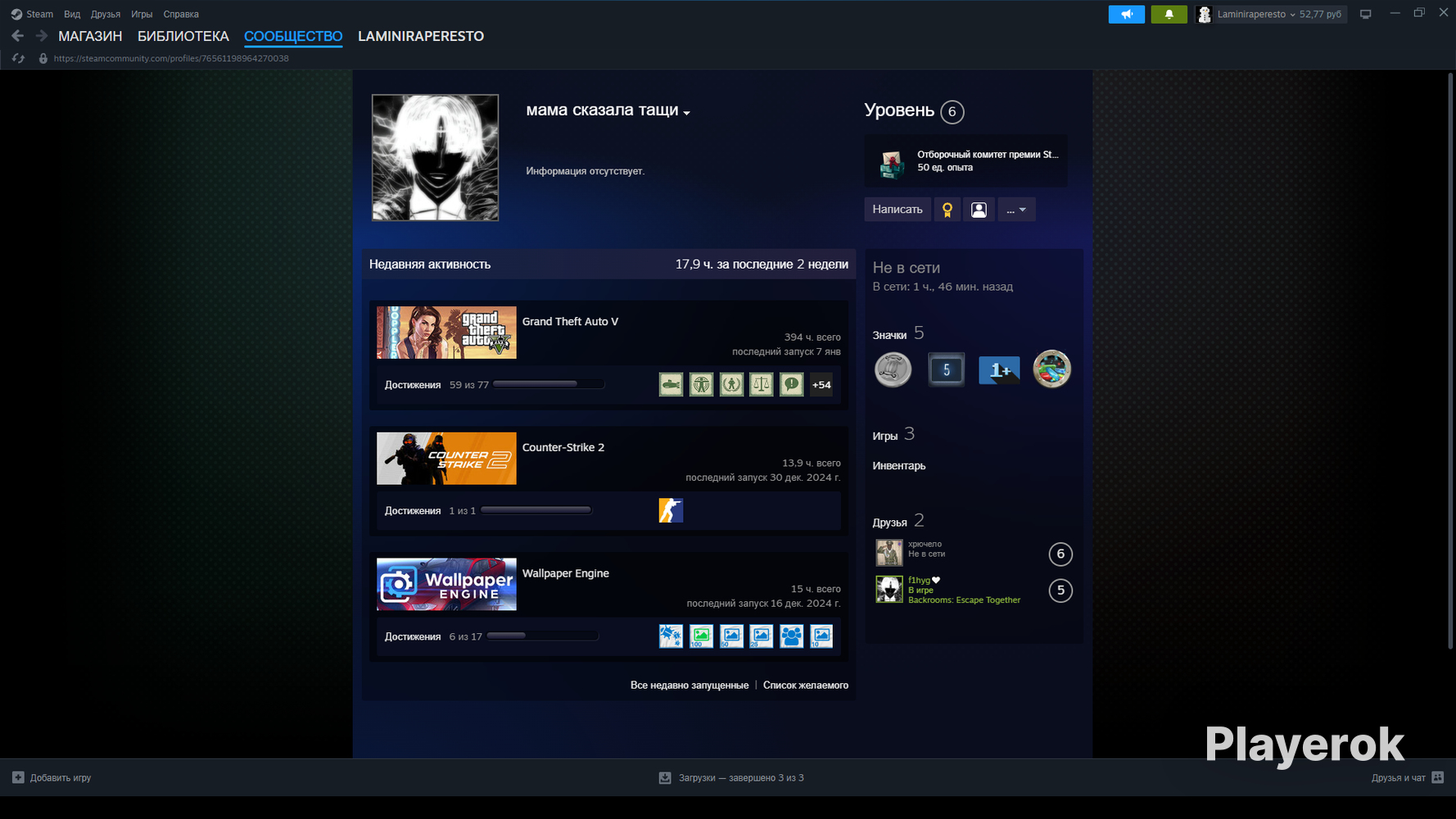This screenshot has height=819, width=1456.
Task: Click the downloads tray icon
Action: pyautogui.click(x=665, y=777)
